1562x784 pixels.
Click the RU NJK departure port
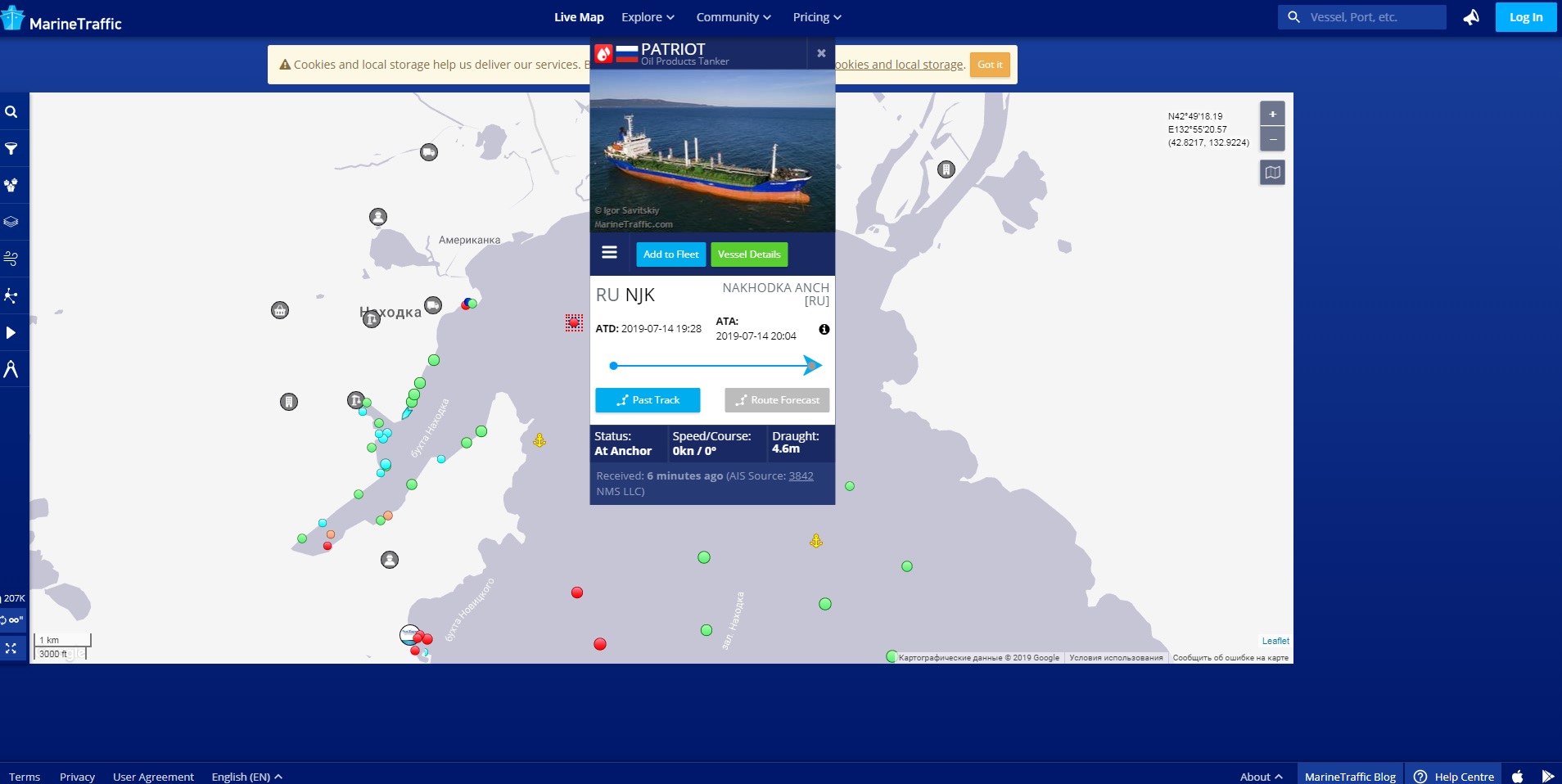click(625, 295)
